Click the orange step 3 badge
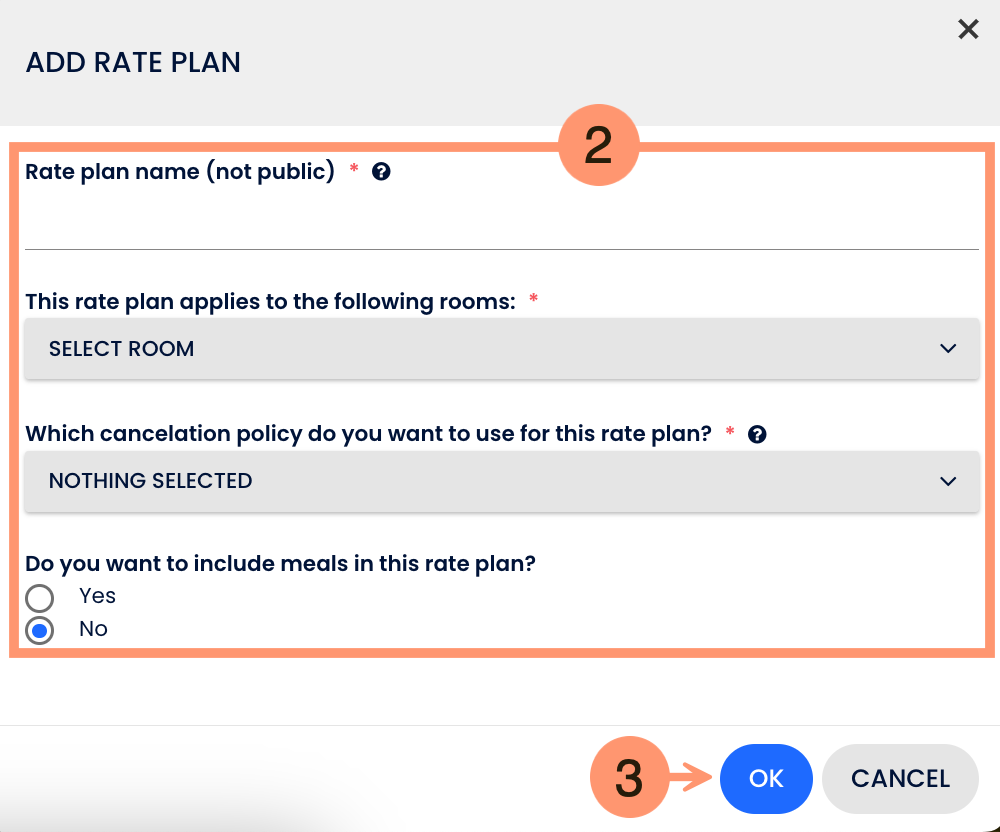Screen dimensions: 1000x832 tap(628, 778)
